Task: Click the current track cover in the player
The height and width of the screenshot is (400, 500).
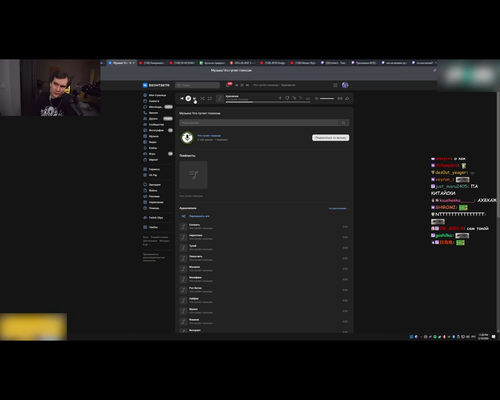Action: 220,98
